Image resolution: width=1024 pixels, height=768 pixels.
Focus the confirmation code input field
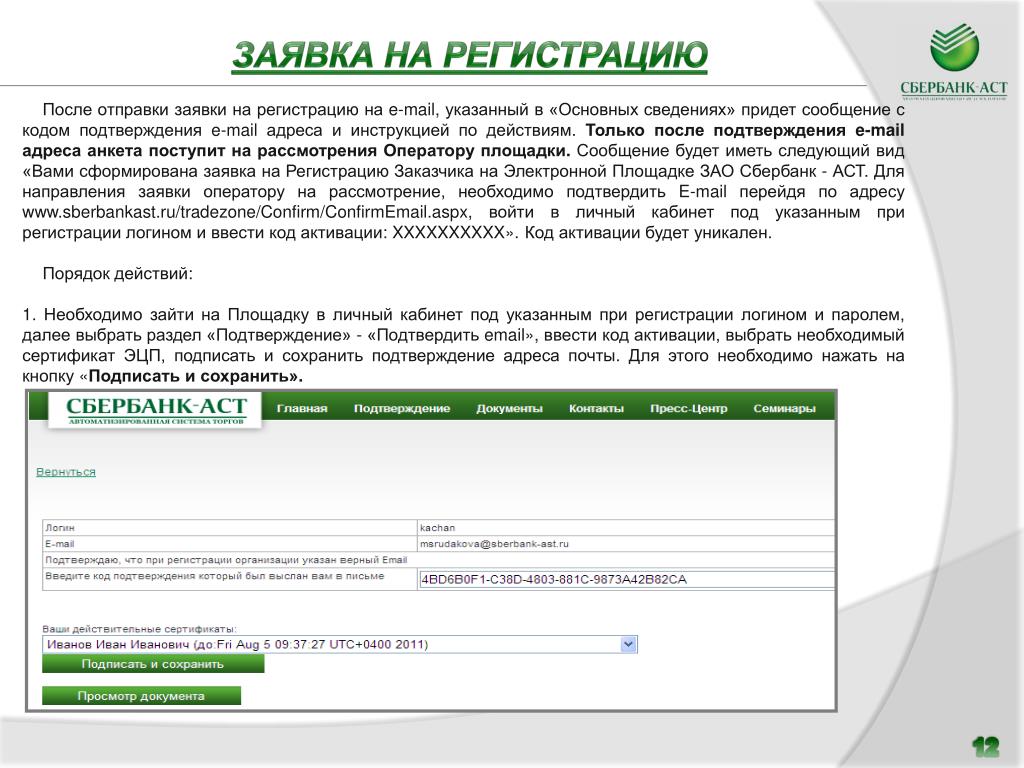[626, 579]
